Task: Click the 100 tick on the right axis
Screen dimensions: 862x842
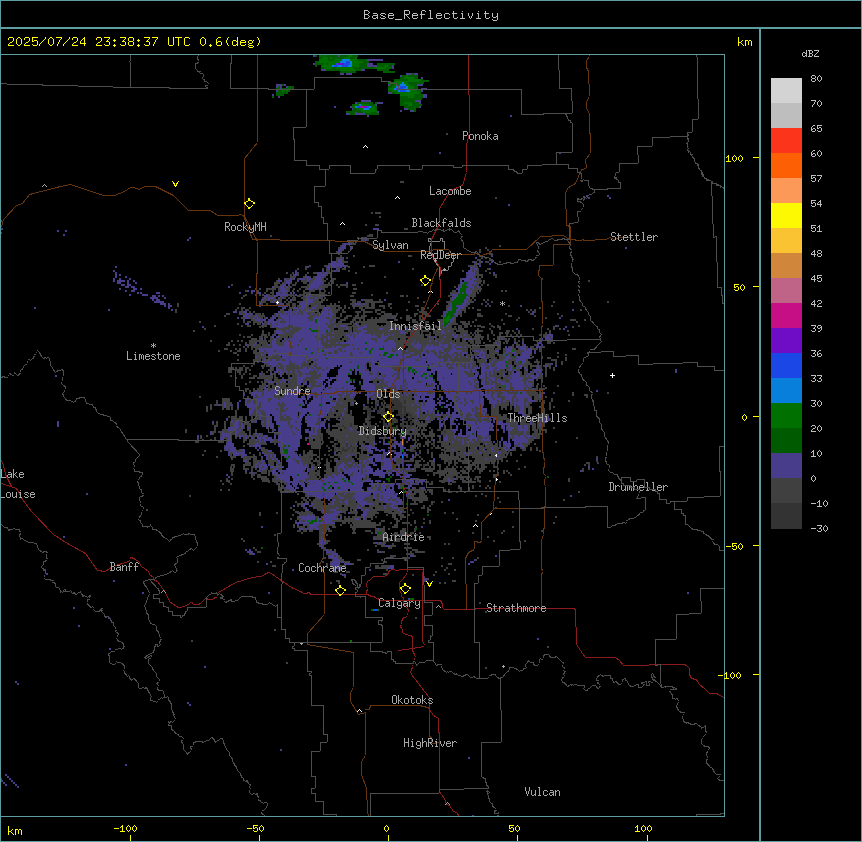Action: (734, 159)
